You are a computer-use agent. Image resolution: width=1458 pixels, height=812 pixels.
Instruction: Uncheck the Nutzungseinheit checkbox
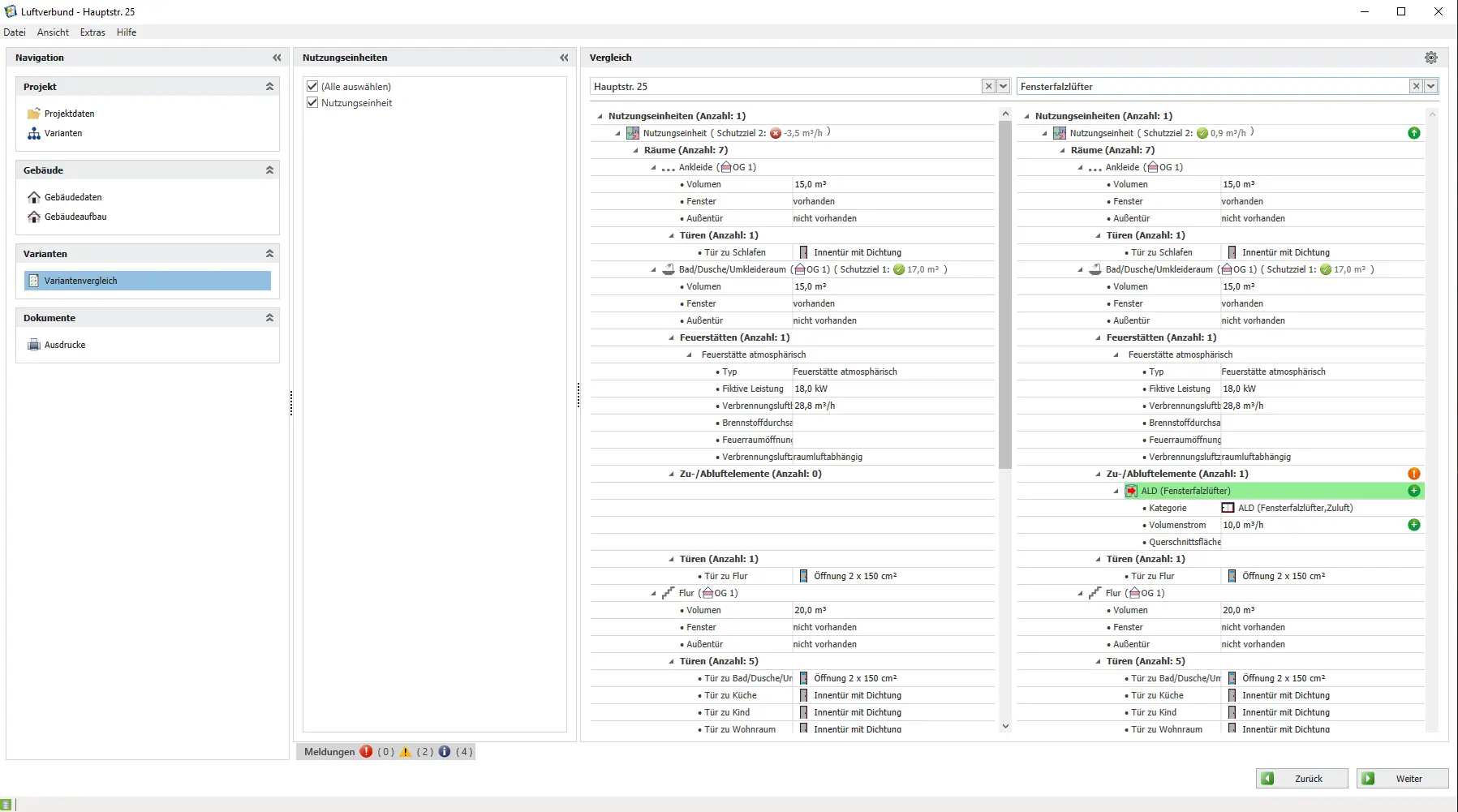point(312,103)
